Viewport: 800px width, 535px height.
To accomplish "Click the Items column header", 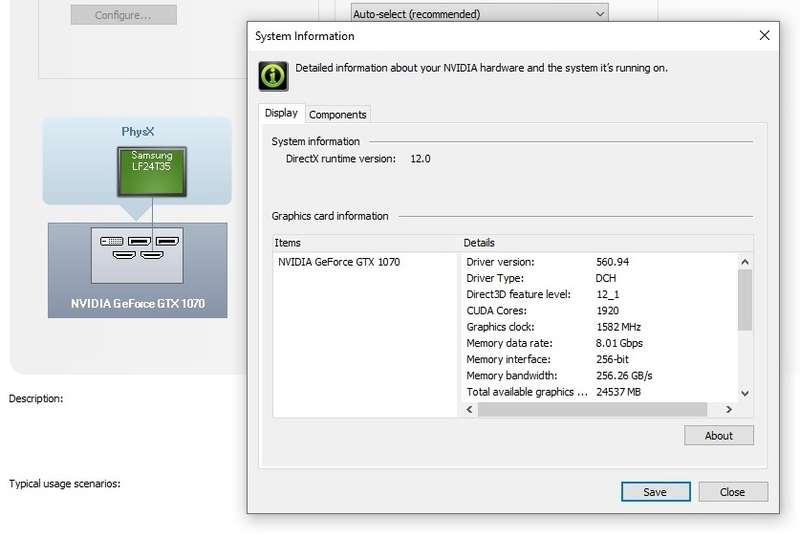I will 366,243.
